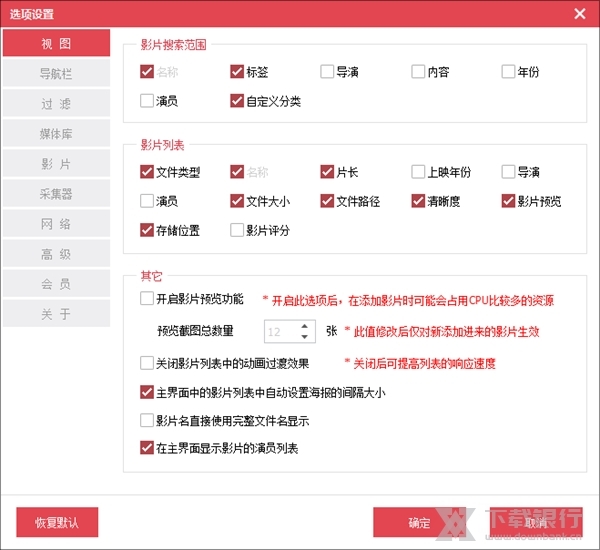Viewport: 600px width, 550px height.
Task: Enable 演员 column in 影片列表
Action: point(147,201)
